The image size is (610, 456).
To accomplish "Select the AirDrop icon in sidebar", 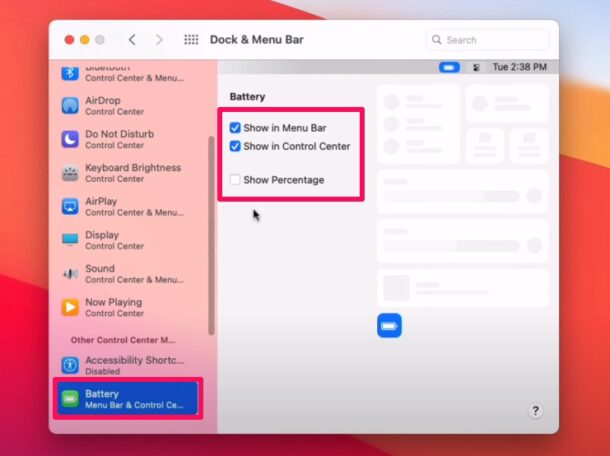I will 70,105.
